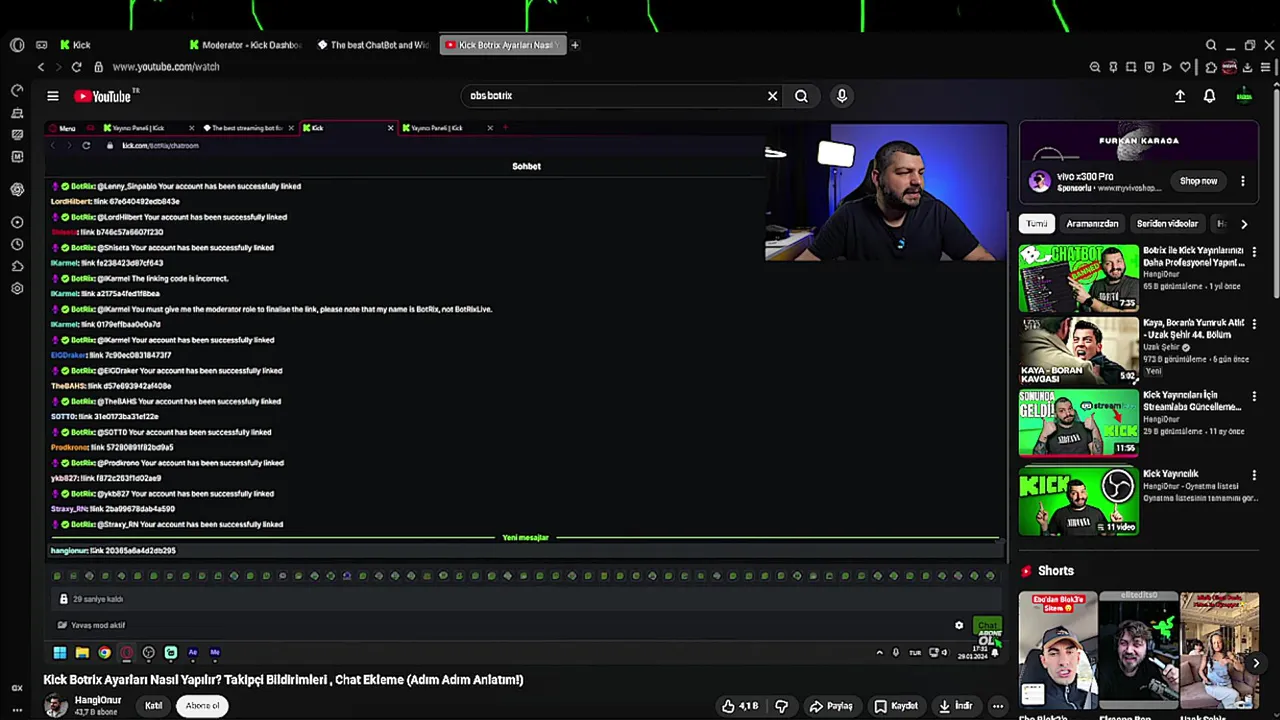
Task: Open options for Kick Yayıncılık playlist
Action: pos(1254,474)
